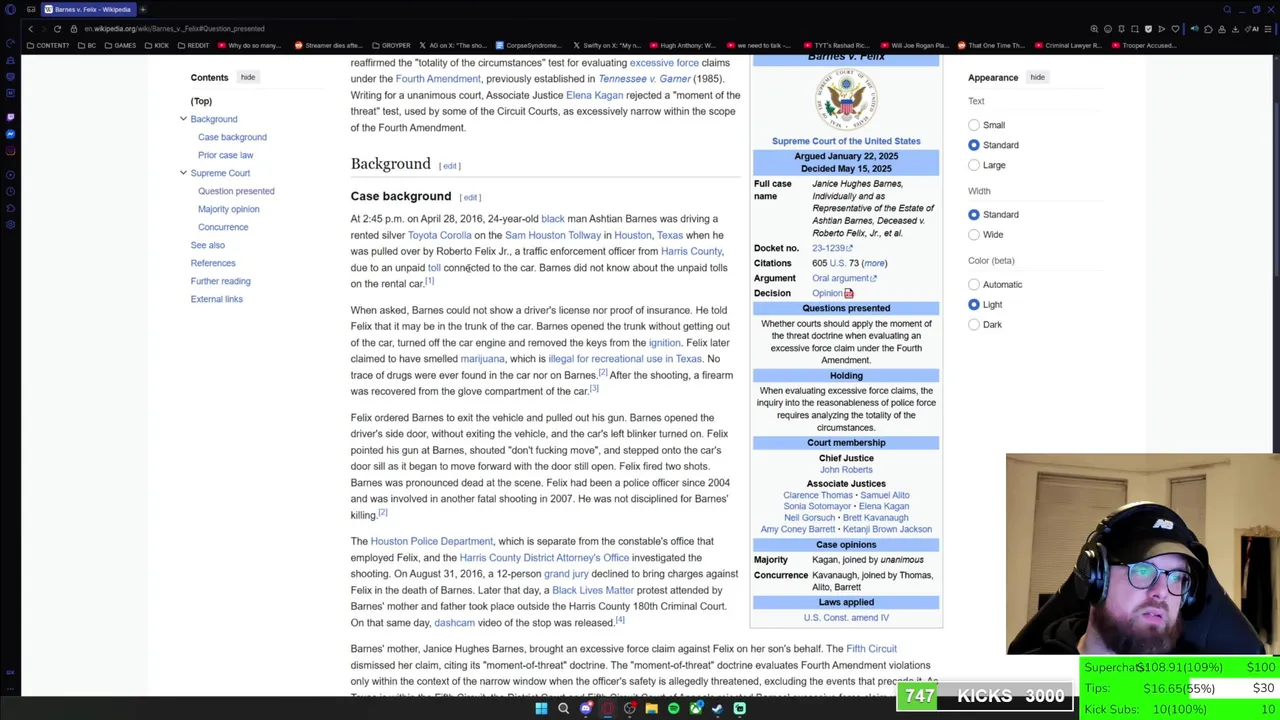This screenshot has height=720, width=1280.
Task: Jump to Concurrence in contents
Action: (x=223, y=227)
